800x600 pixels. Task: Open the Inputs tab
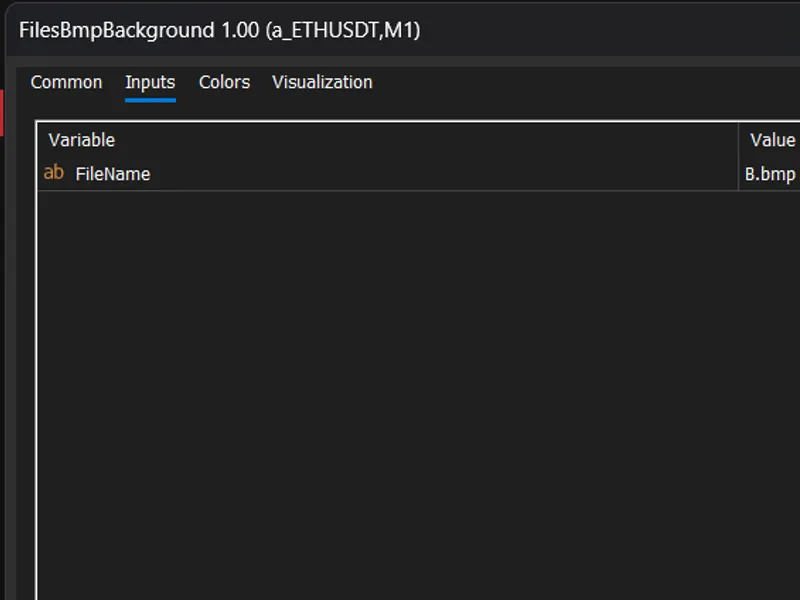click(x=150, y=82)
